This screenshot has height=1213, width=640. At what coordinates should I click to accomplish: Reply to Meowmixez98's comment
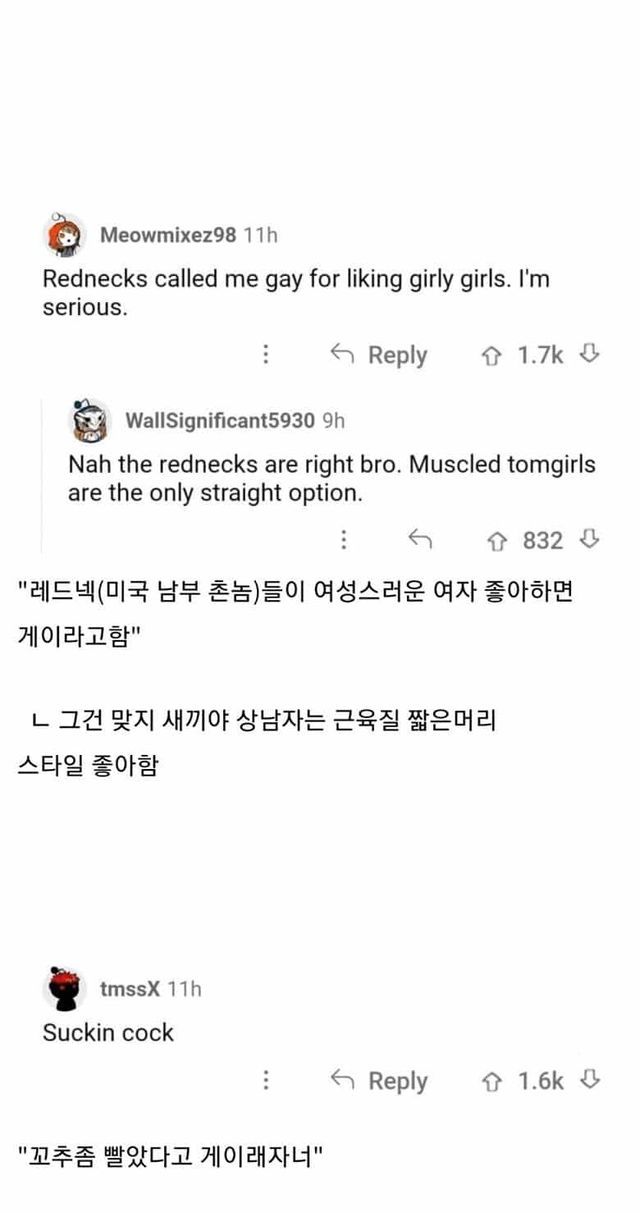[379, 354]
